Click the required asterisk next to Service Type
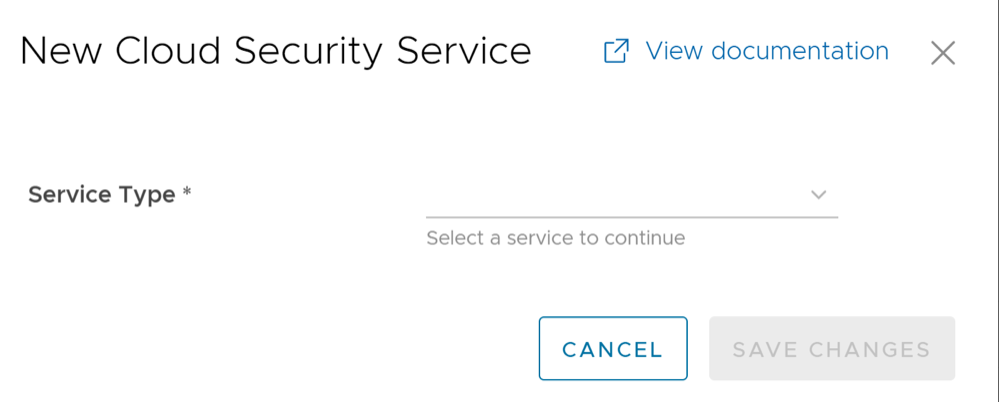999x402 pixels. [x=187, y=193]
